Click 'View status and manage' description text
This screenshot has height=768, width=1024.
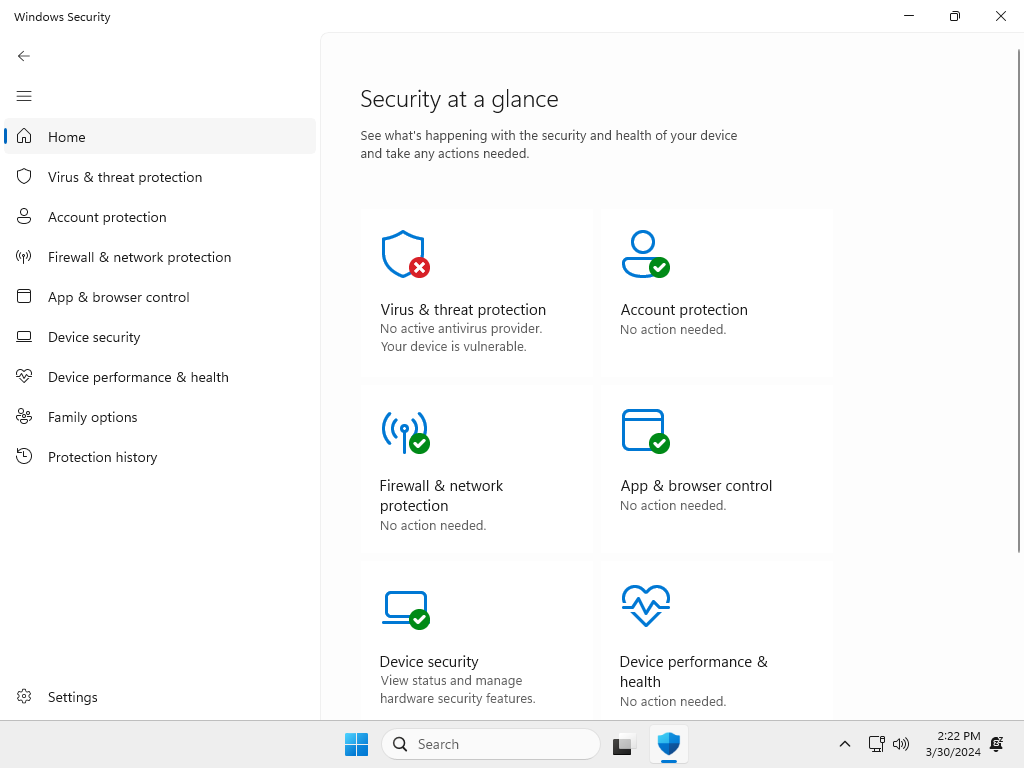(451, 680)
